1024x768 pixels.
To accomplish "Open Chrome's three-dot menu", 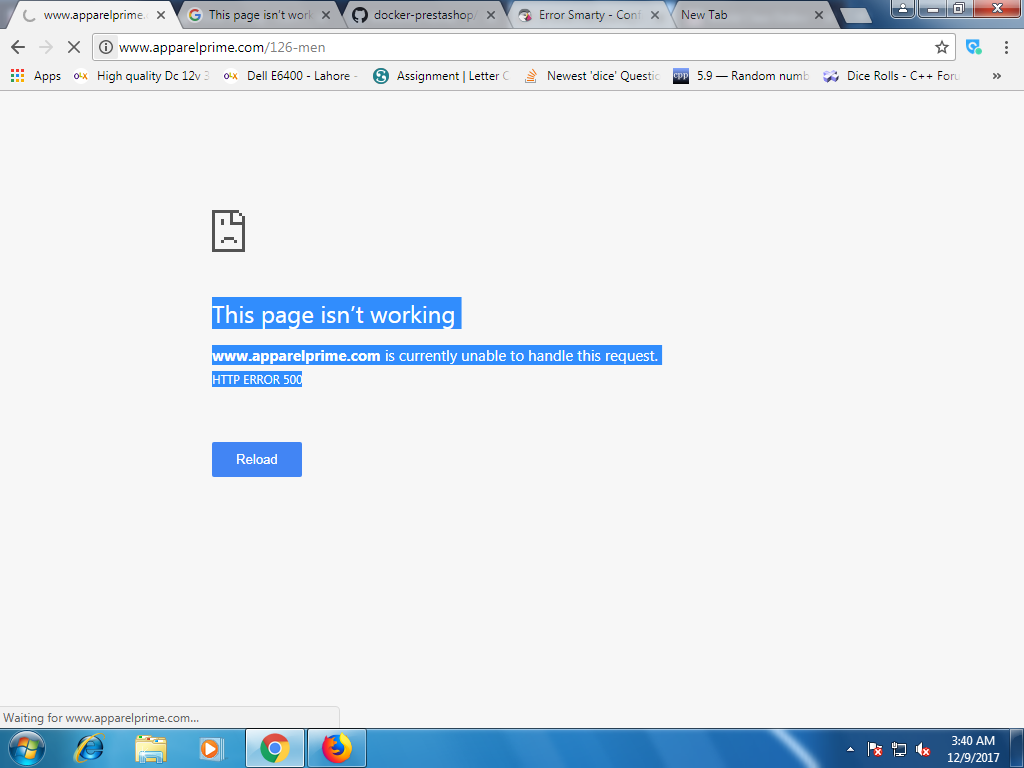I will (x=1006, y=47).
